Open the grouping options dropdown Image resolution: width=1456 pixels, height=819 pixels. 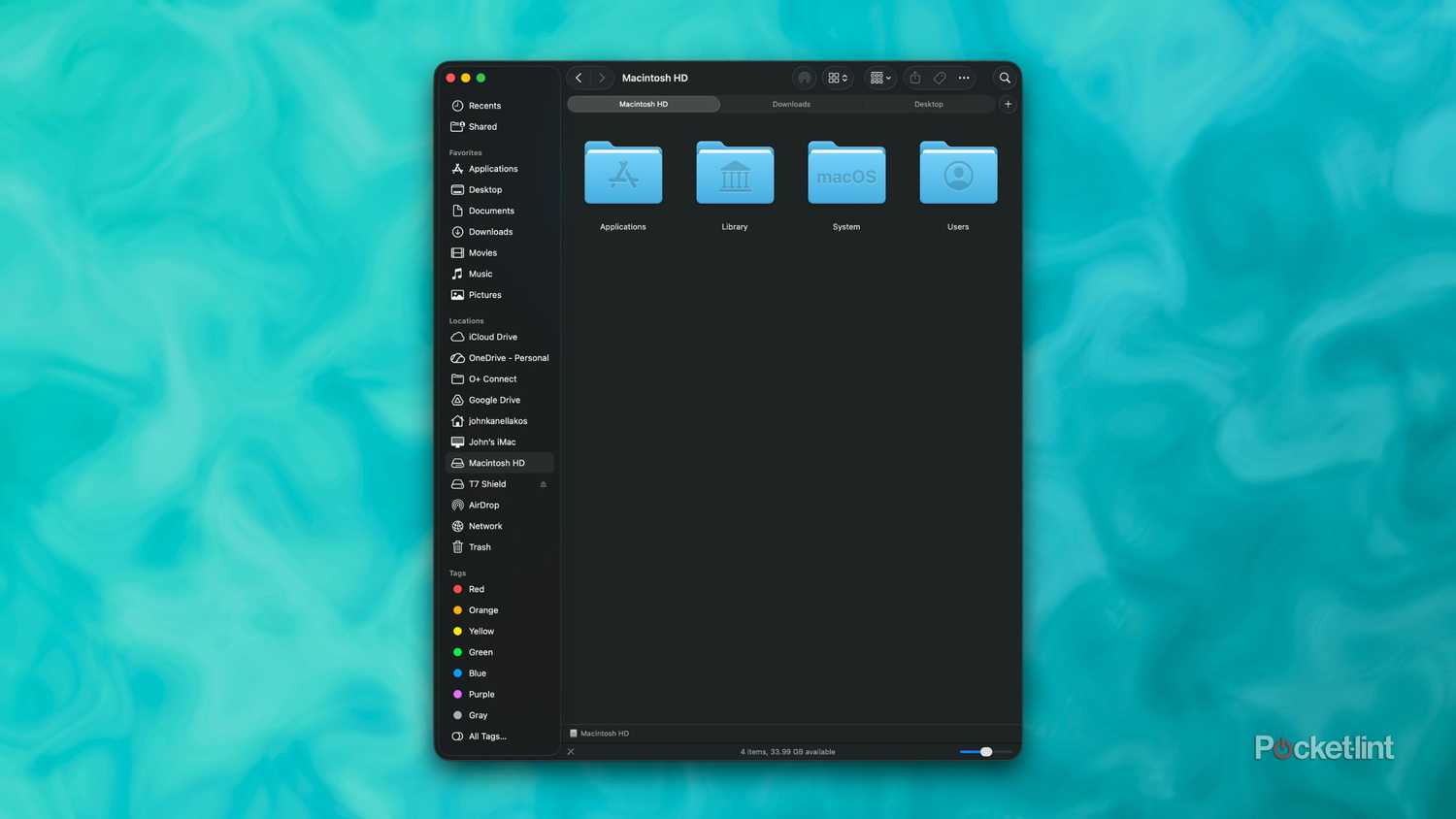(x=878, y=78)
